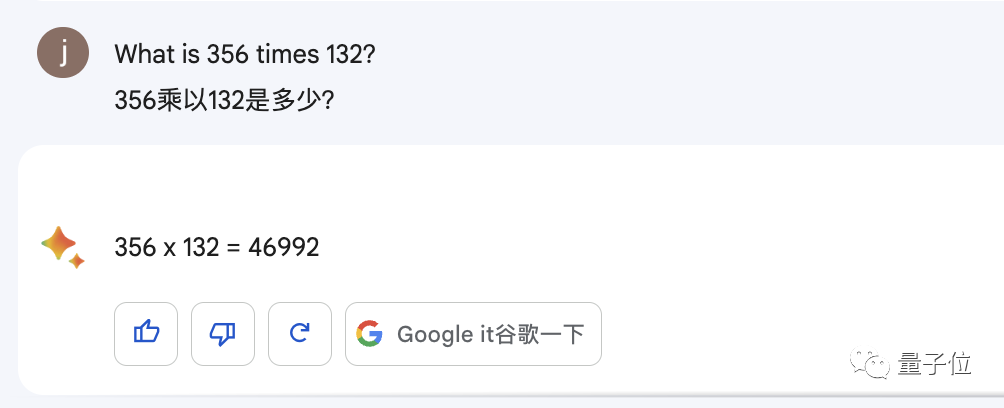This screenshot has width=1004, height=408.
Task: Click the thumbs up good response icon
Action: click(146, 334)
